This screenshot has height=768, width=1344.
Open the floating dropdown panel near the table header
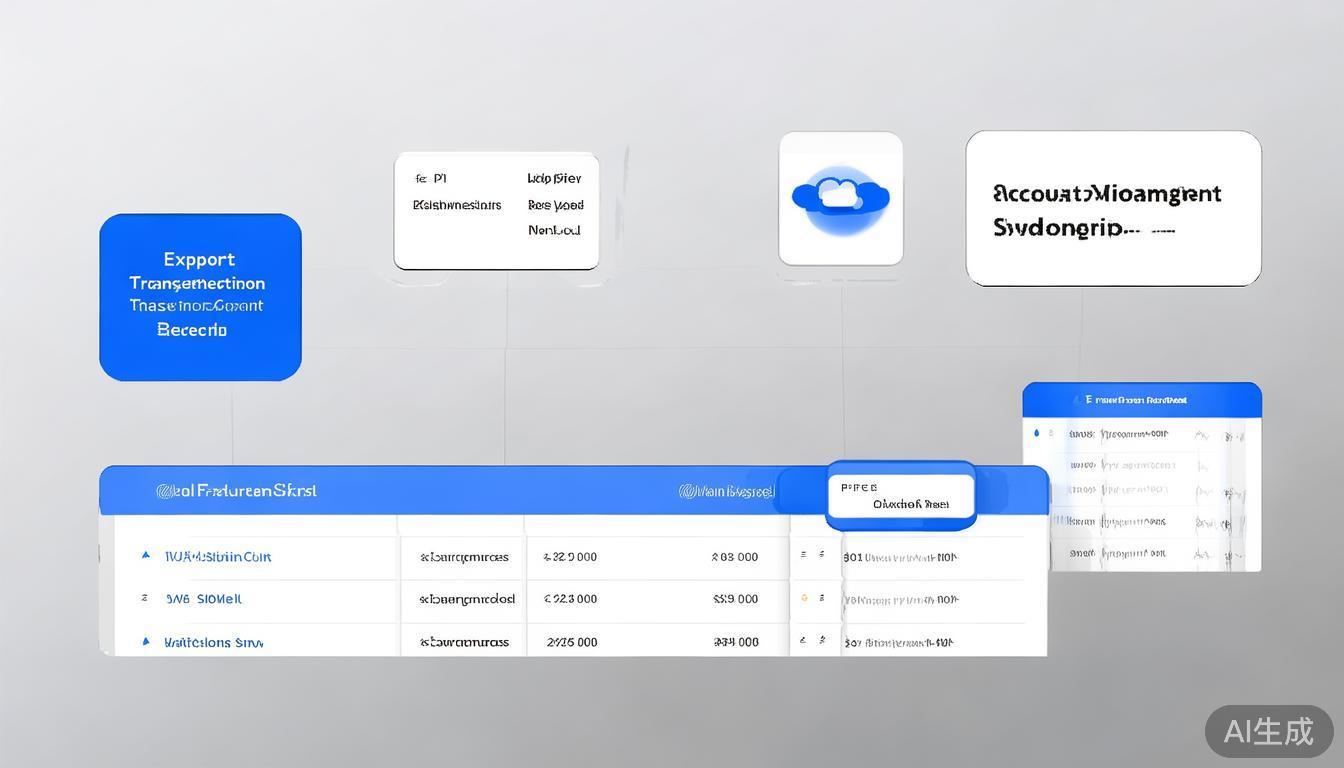[900, 495]
